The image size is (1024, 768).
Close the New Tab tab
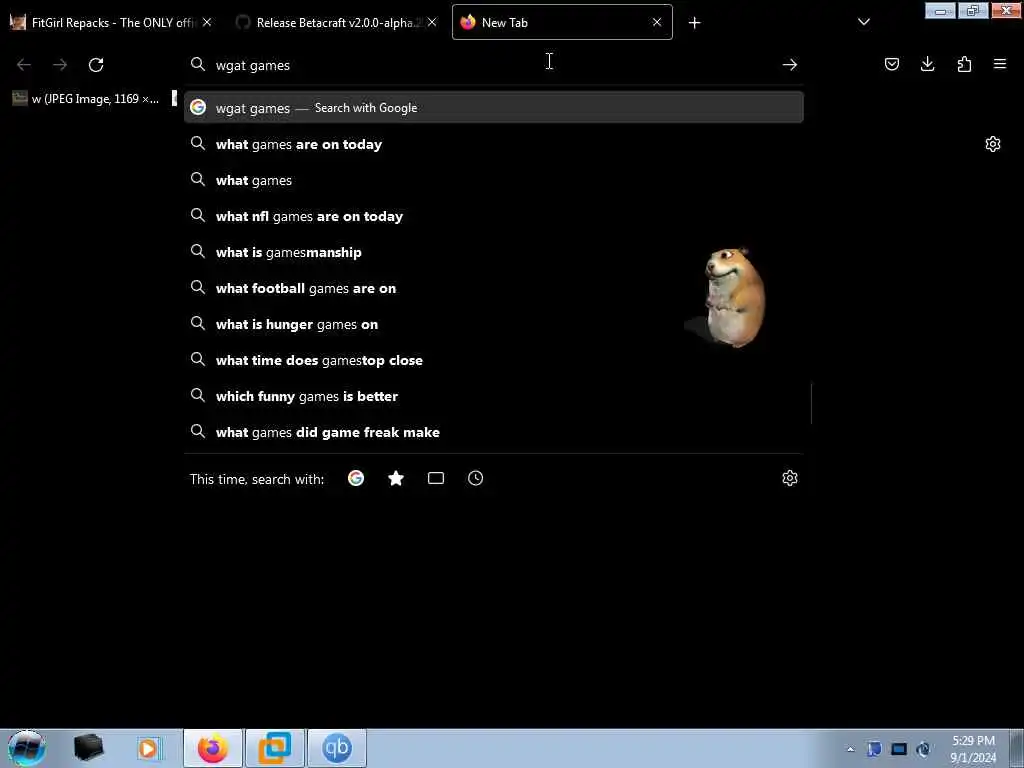coord(657,22)
